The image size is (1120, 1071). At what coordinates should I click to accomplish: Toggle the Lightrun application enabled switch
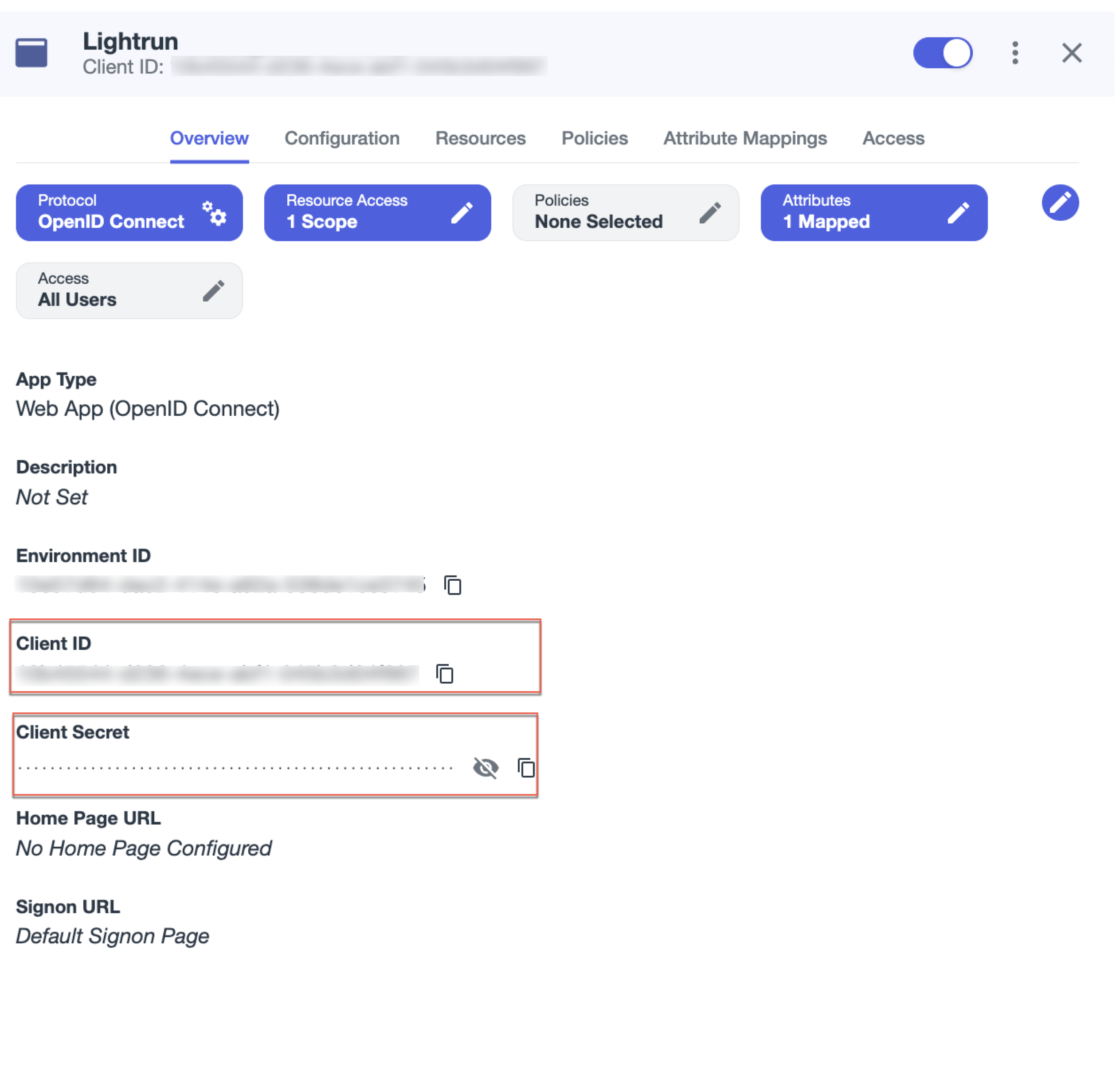point(942,53)
